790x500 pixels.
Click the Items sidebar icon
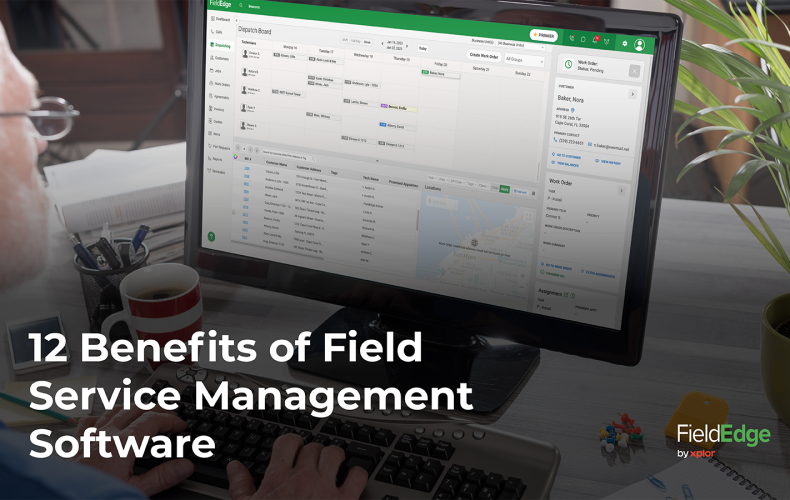tap(210, 133)
